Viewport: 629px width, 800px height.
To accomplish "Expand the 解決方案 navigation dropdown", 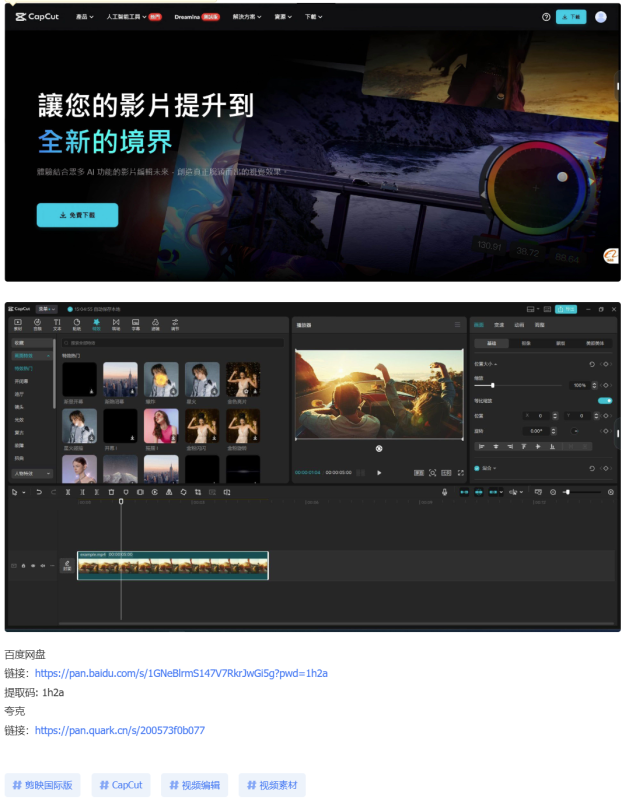I will [247, 17].
